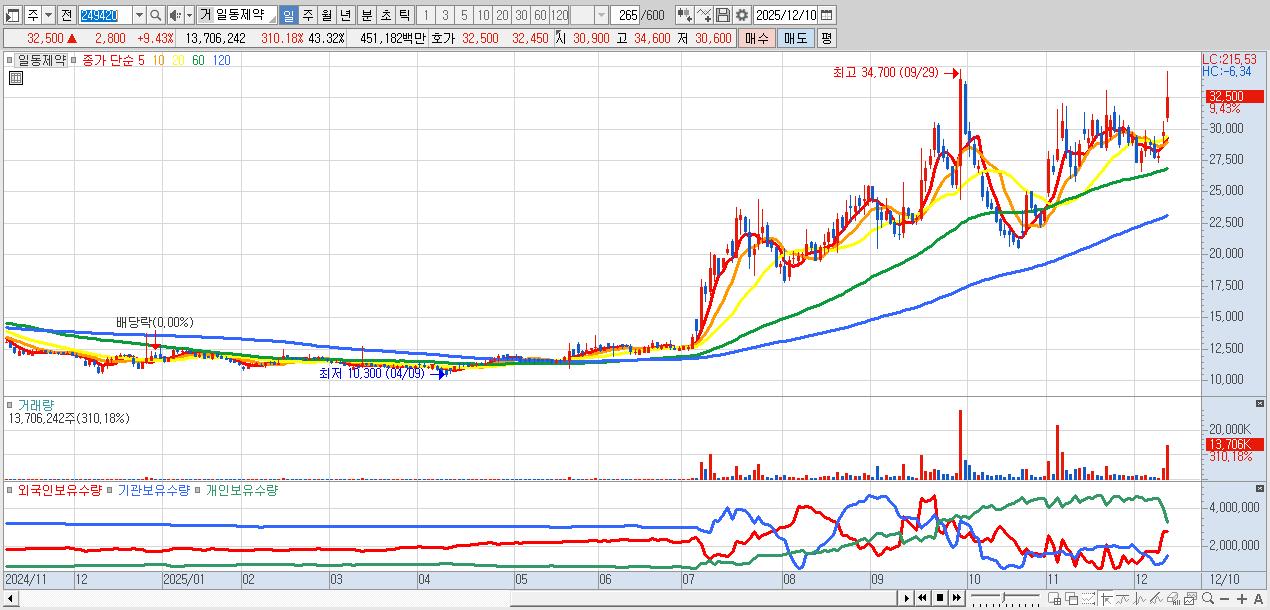The width and height of the screenshot is (1270, 610).
Task: Click the 호가 quote label in info bar
Action: pyautogui.click(x=444, y=38)
